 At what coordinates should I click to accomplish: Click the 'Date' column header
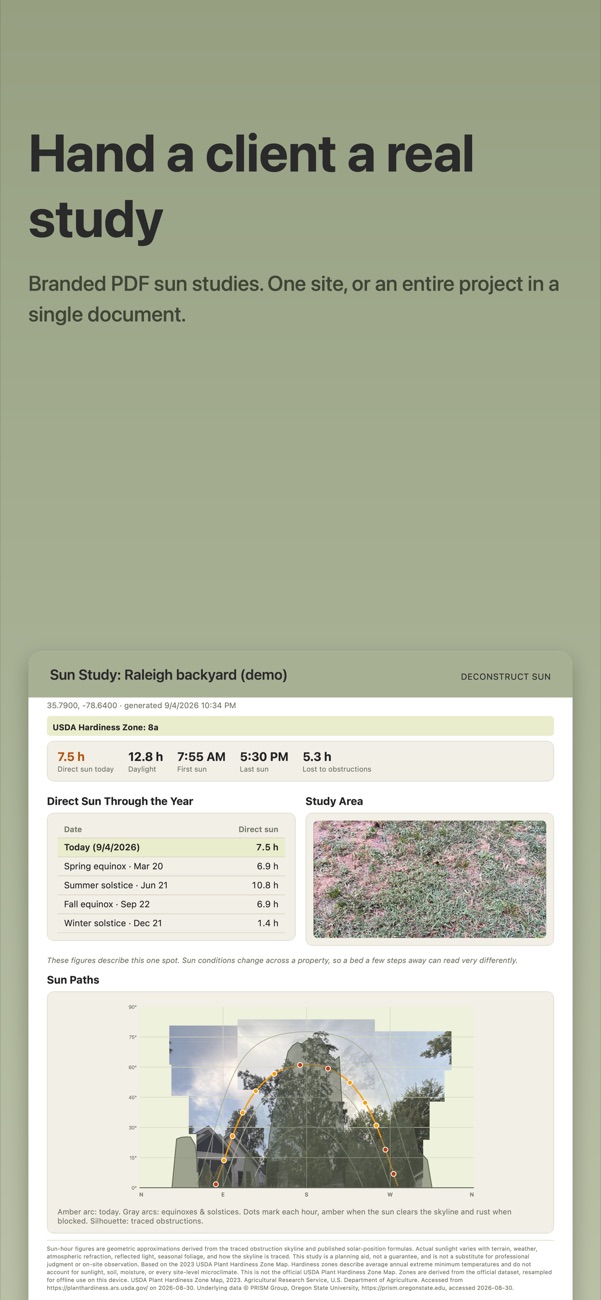(73, 829)
